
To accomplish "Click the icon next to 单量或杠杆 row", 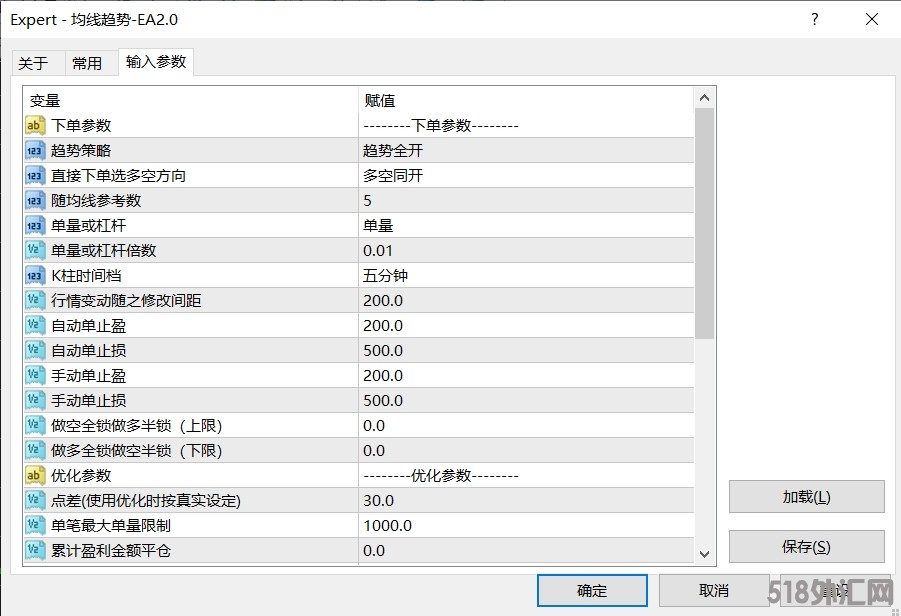I will point(35,225).
